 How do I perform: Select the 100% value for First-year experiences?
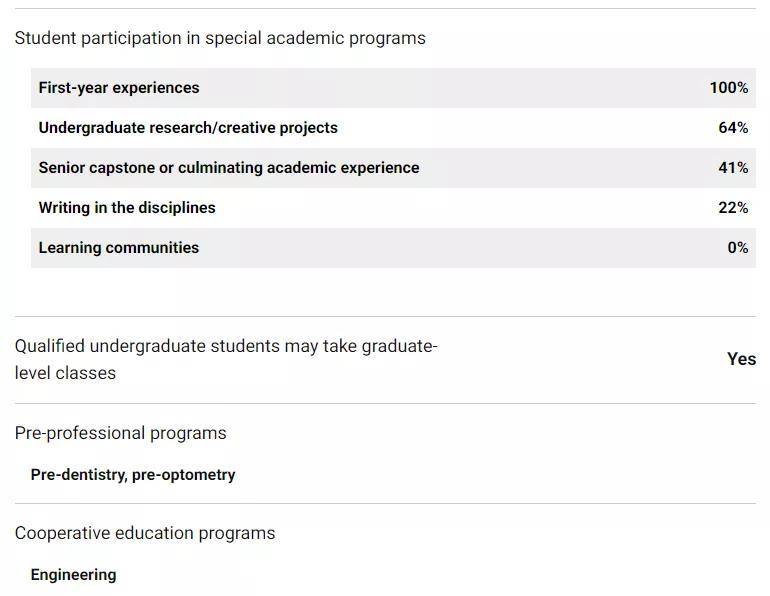(x=729, y=88)
